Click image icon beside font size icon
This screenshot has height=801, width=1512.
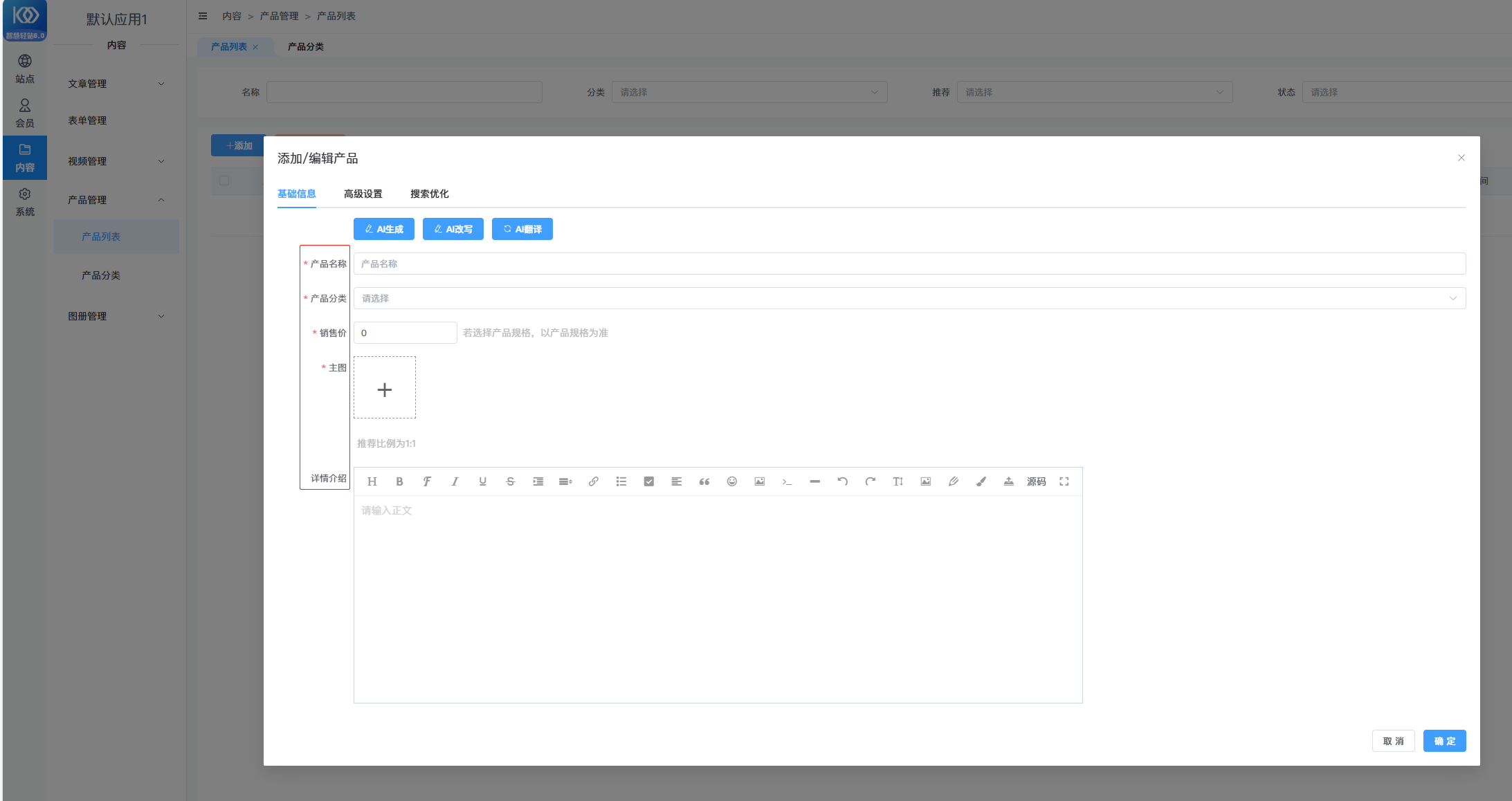click(925, 481)
